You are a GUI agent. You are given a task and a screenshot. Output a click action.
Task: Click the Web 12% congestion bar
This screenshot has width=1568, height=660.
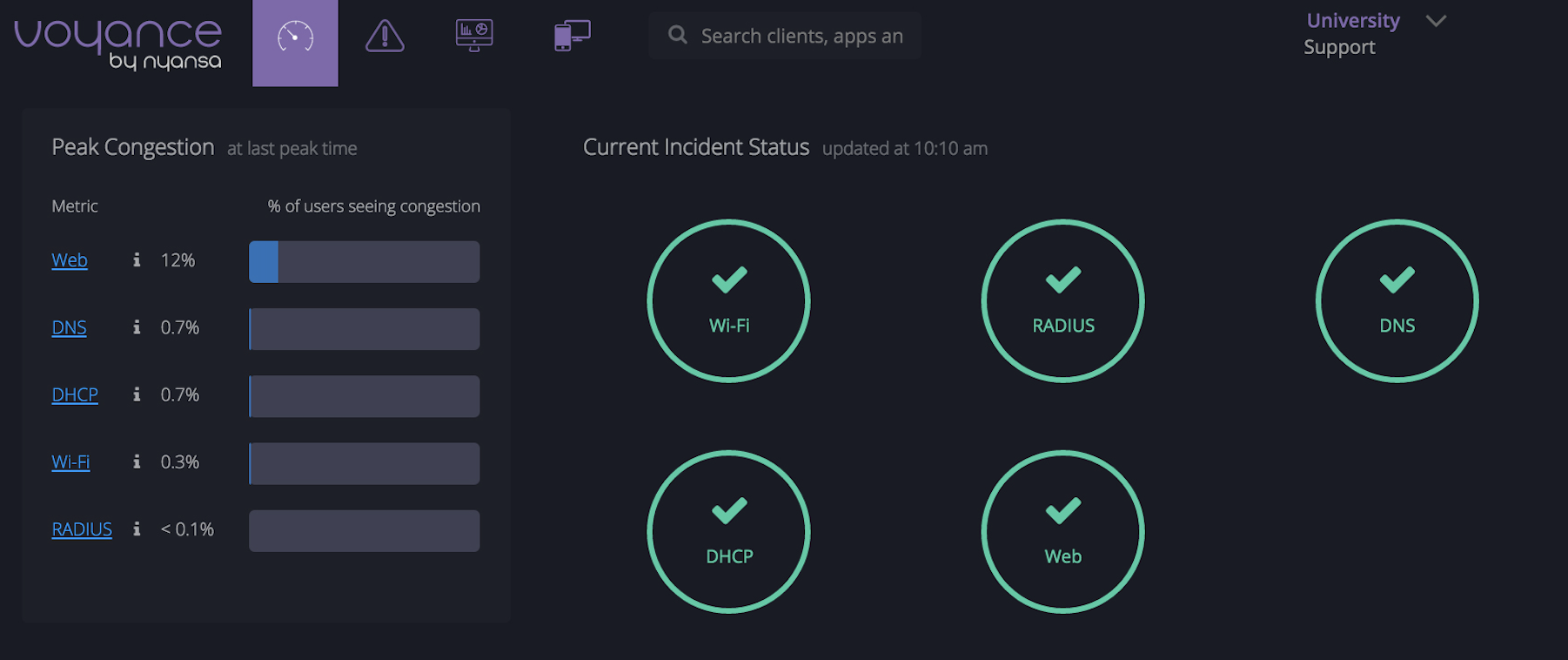(x=364, y=262)
